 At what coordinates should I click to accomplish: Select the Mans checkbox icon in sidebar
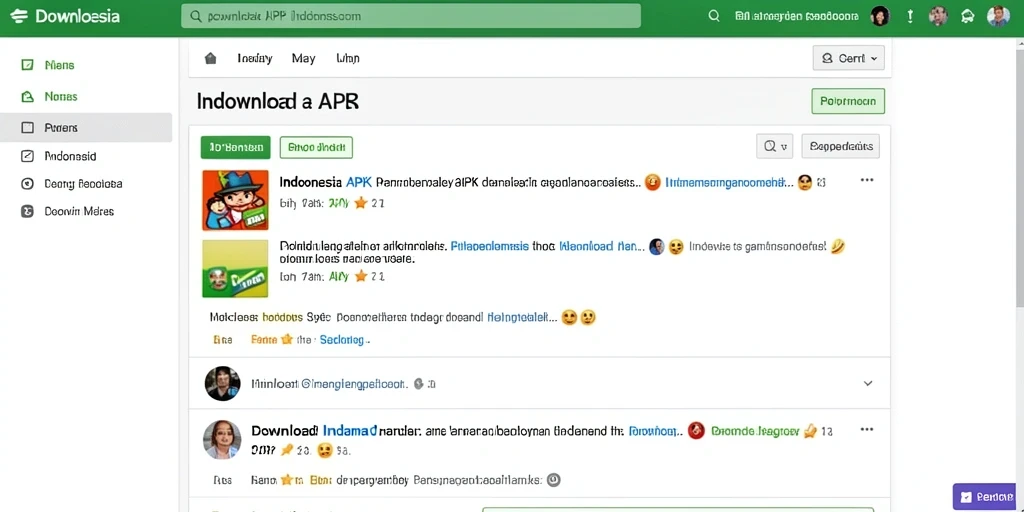[27, 65]
